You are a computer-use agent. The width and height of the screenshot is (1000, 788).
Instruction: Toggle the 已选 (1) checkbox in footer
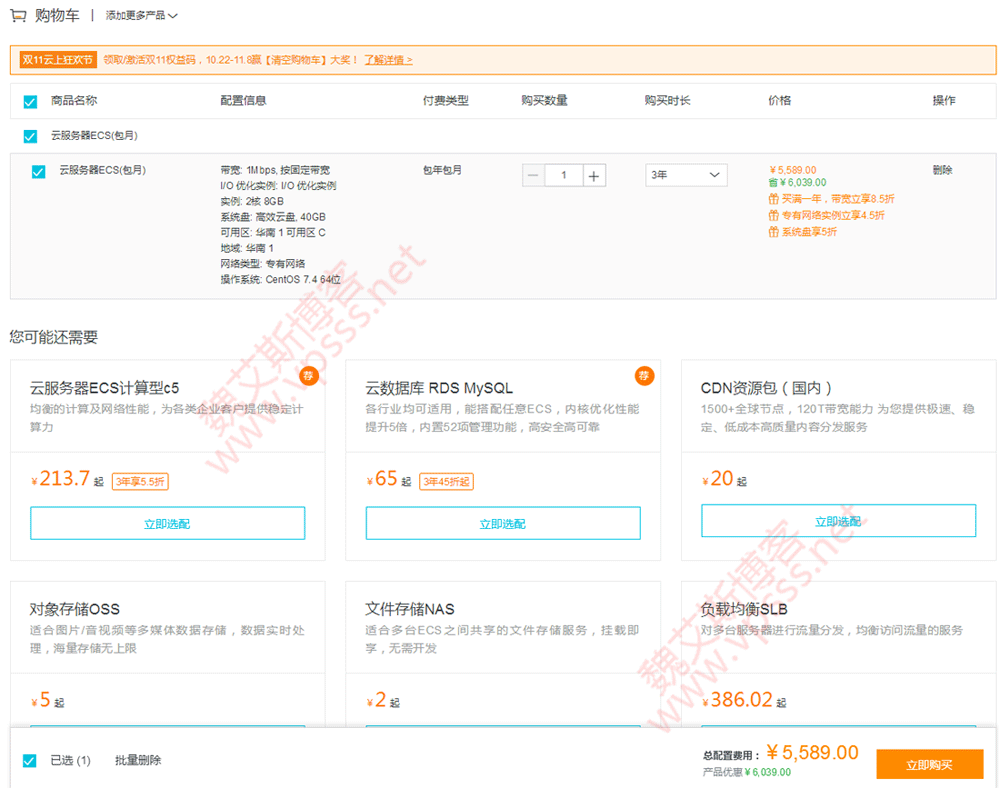point(29,761)
